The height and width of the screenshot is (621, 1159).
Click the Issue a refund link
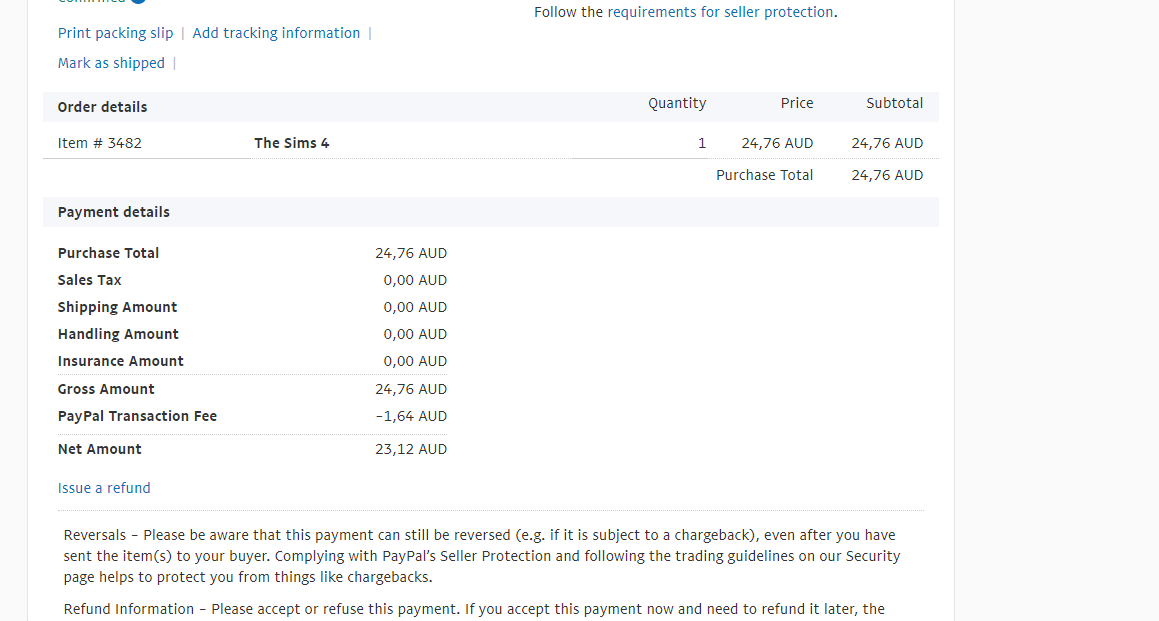[x=104, y=488]
